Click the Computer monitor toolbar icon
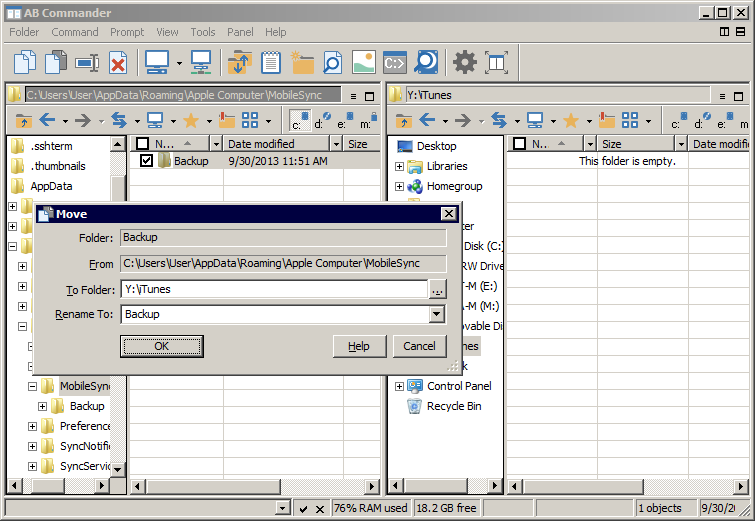755x521 pixels. point(157,62)
